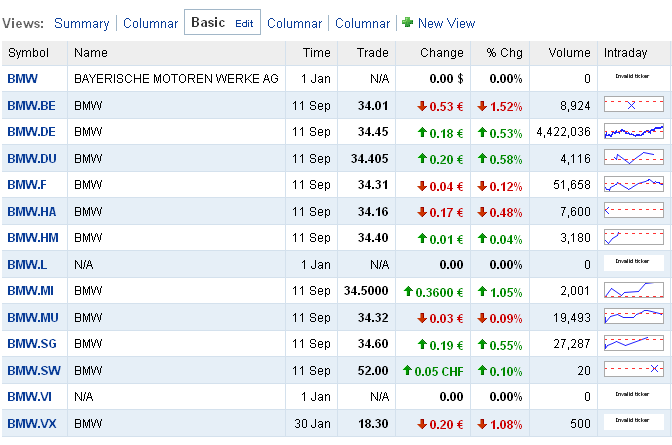
Task: Click the volume value 4,422,036
Action: (563, 132)
